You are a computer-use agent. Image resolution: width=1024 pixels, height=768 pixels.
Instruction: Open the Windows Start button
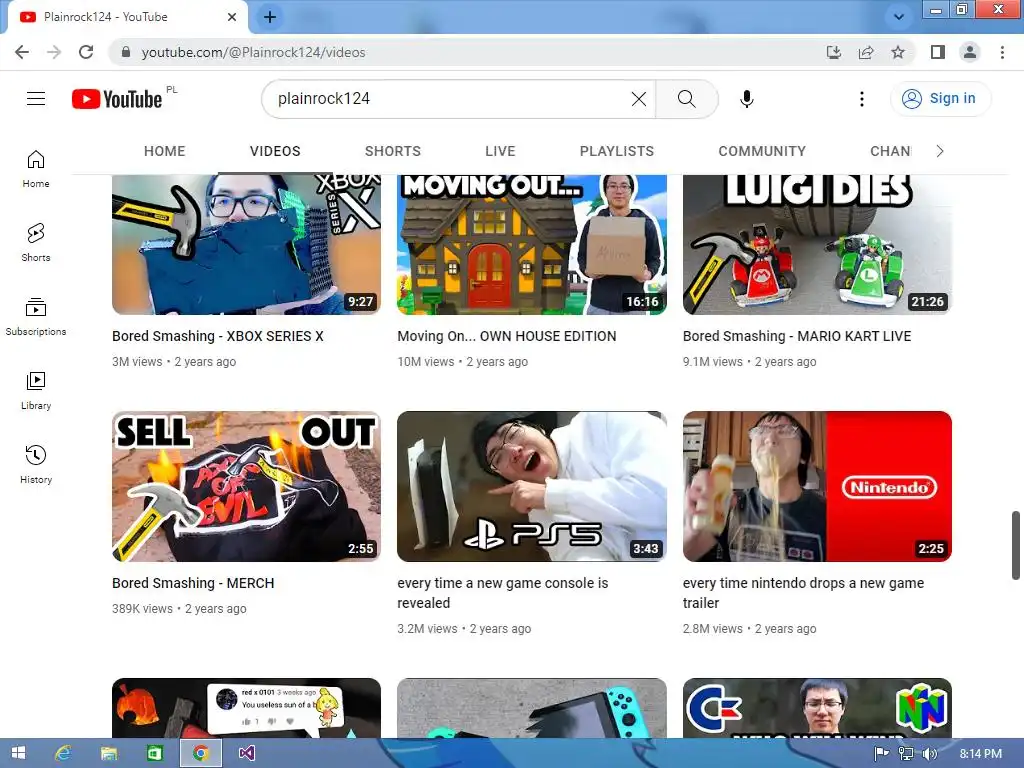(18, 753)
